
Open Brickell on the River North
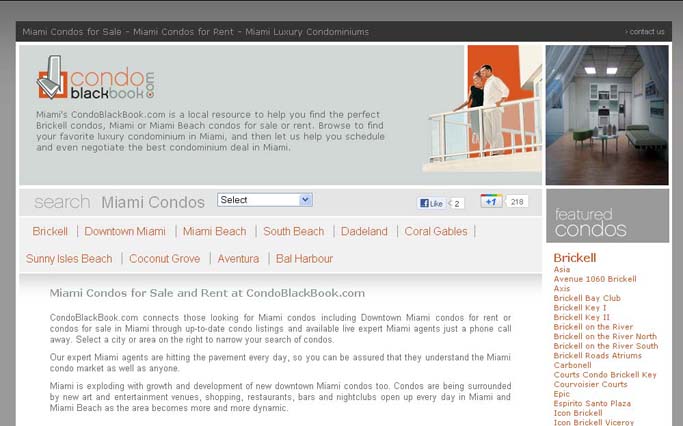pos(605,337)
